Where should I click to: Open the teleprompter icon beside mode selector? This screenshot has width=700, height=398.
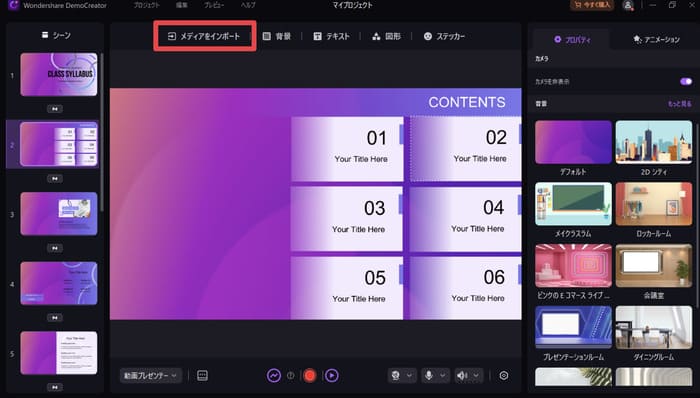coord(202,376)
